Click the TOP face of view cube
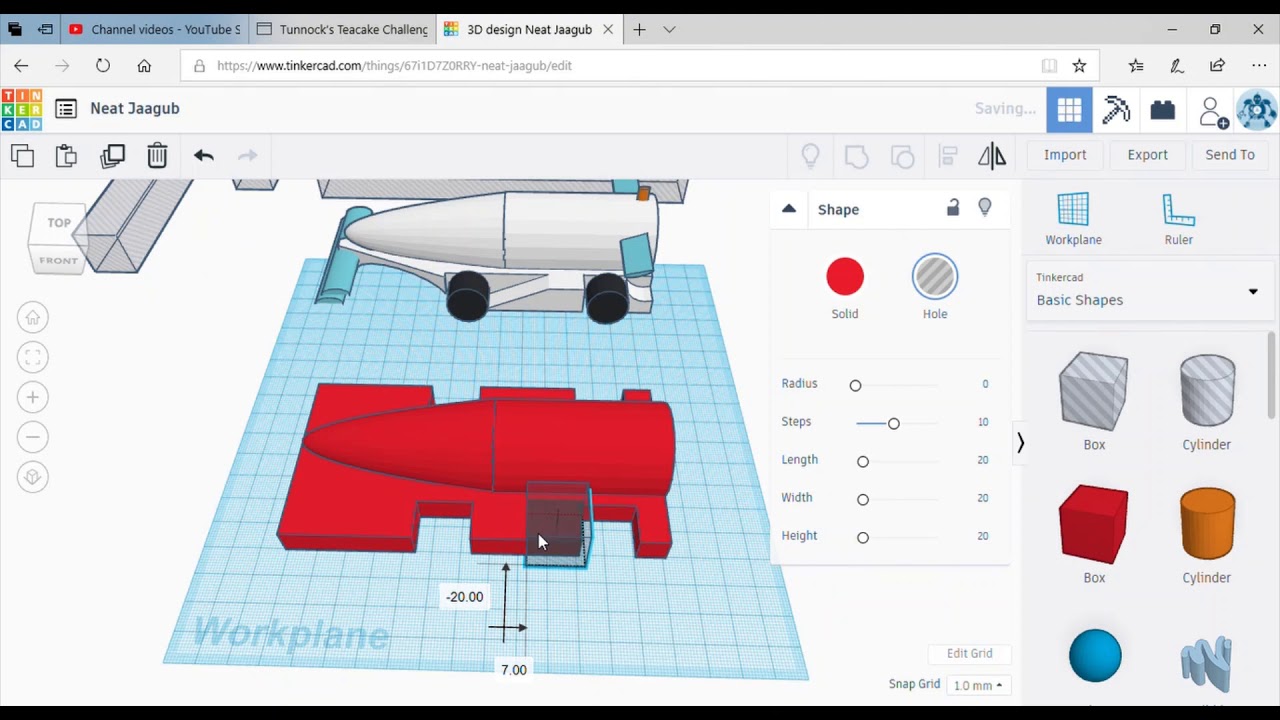The height and width of the screenshot is (720, 1280). (59, 223)
